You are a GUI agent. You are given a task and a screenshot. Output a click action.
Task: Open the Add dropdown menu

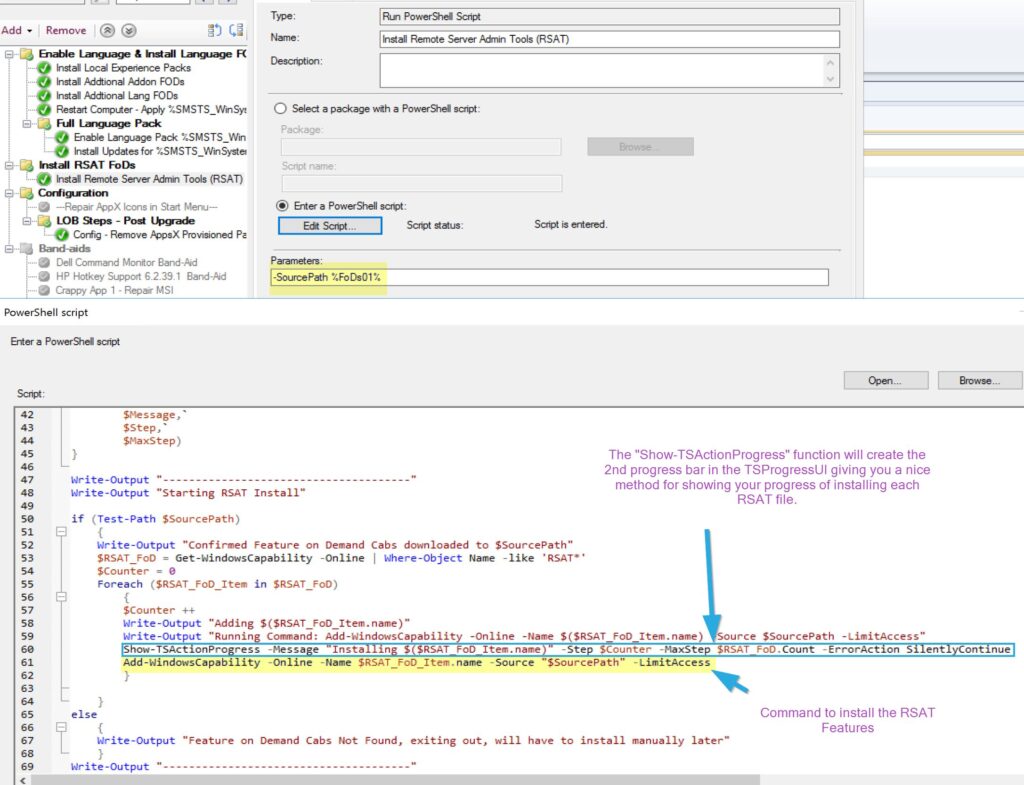pyautogui.click(x=18, y=31)
